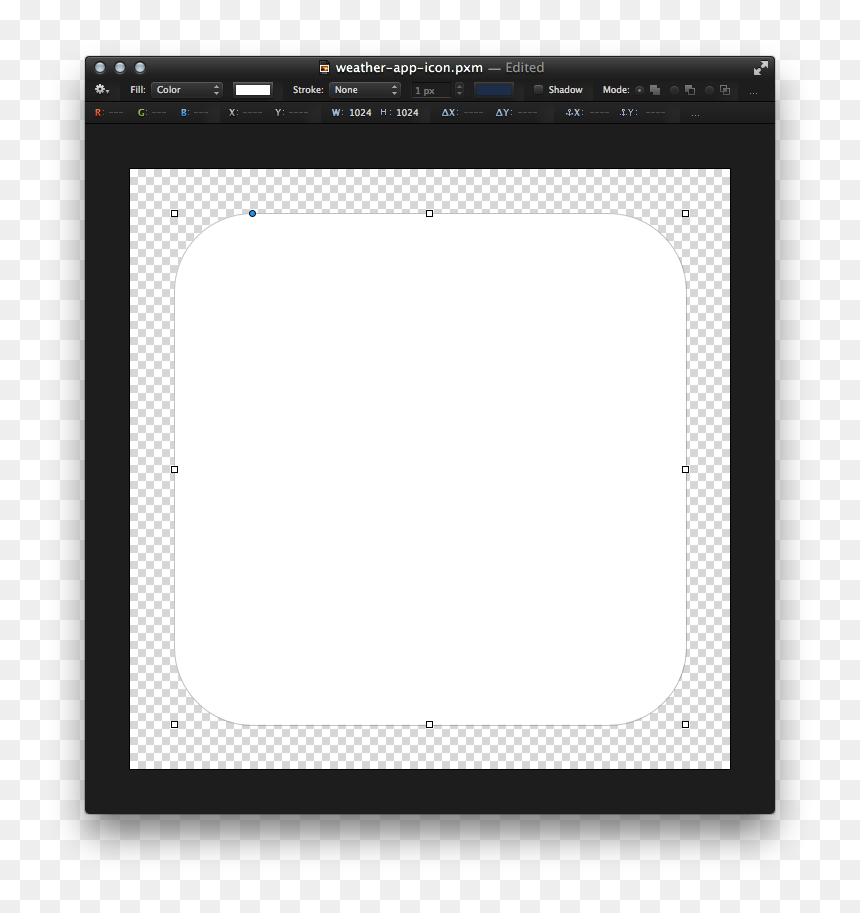Click the ΔX readout in info bar

point(462,112)
